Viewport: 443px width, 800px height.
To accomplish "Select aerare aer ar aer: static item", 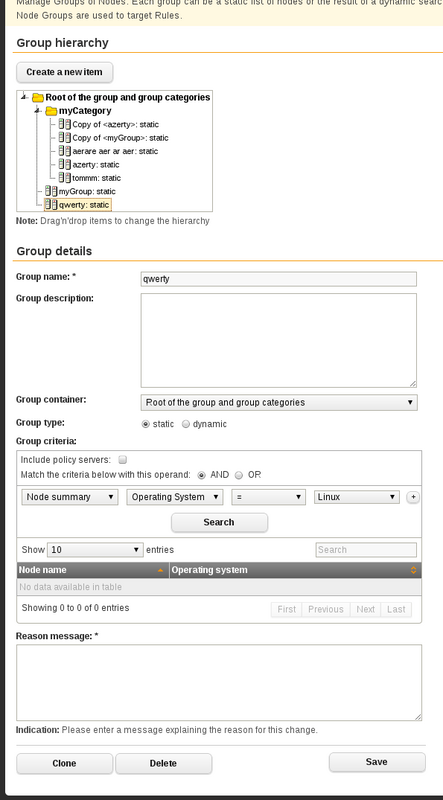I will point(115,151).
